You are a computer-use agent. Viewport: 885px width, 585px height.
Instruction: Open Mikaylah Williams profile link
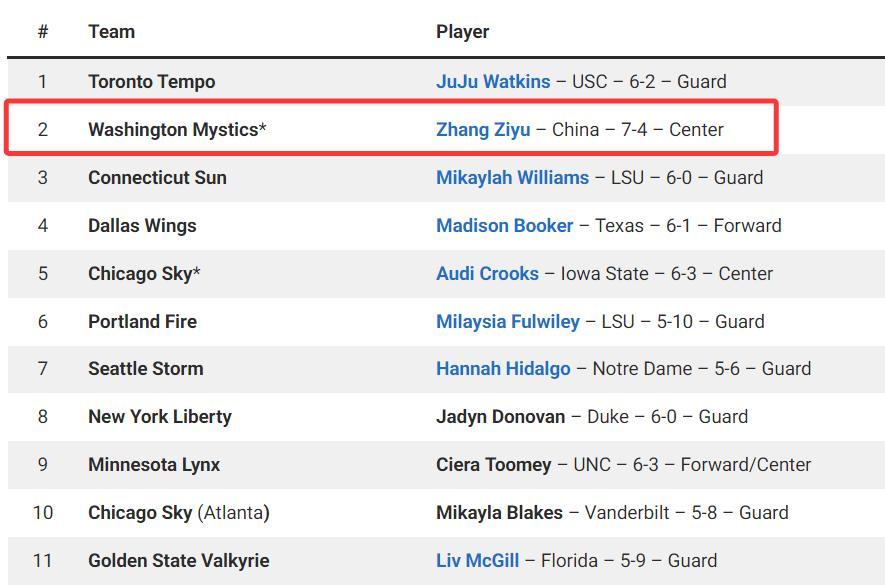pyautogui.click(x=512, y=178)
